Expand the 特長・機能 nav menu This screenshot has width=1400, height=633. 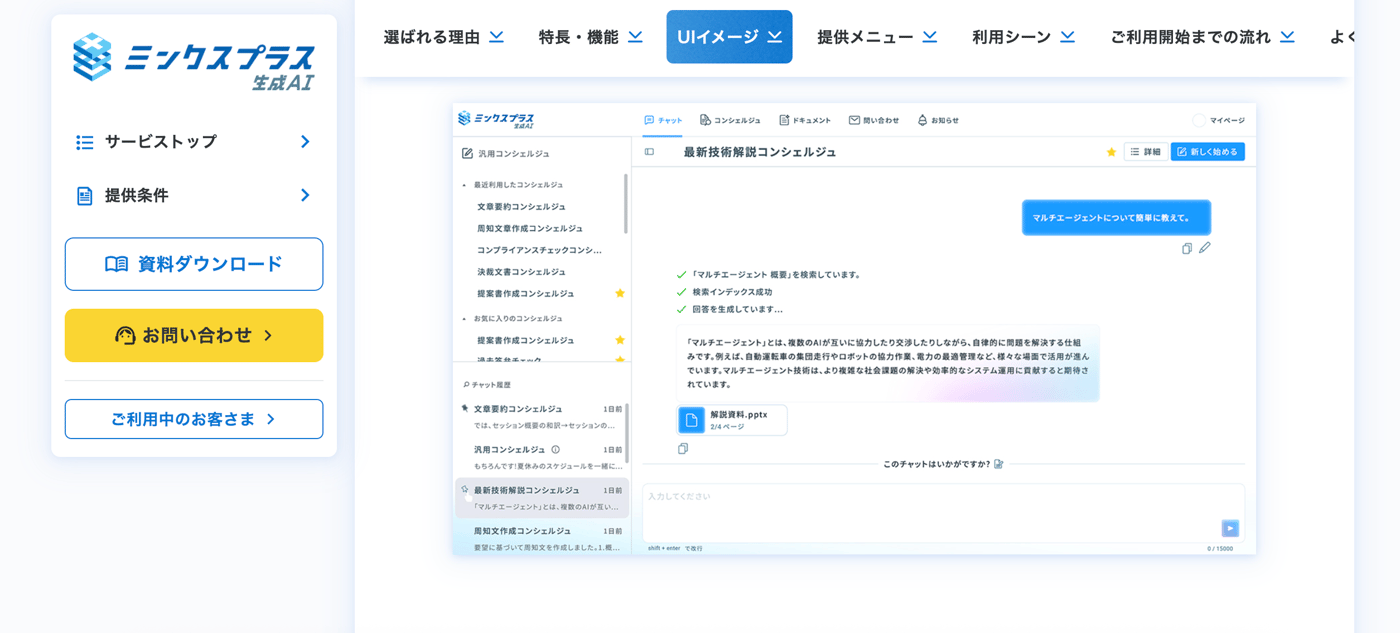(x=590, y=37)
